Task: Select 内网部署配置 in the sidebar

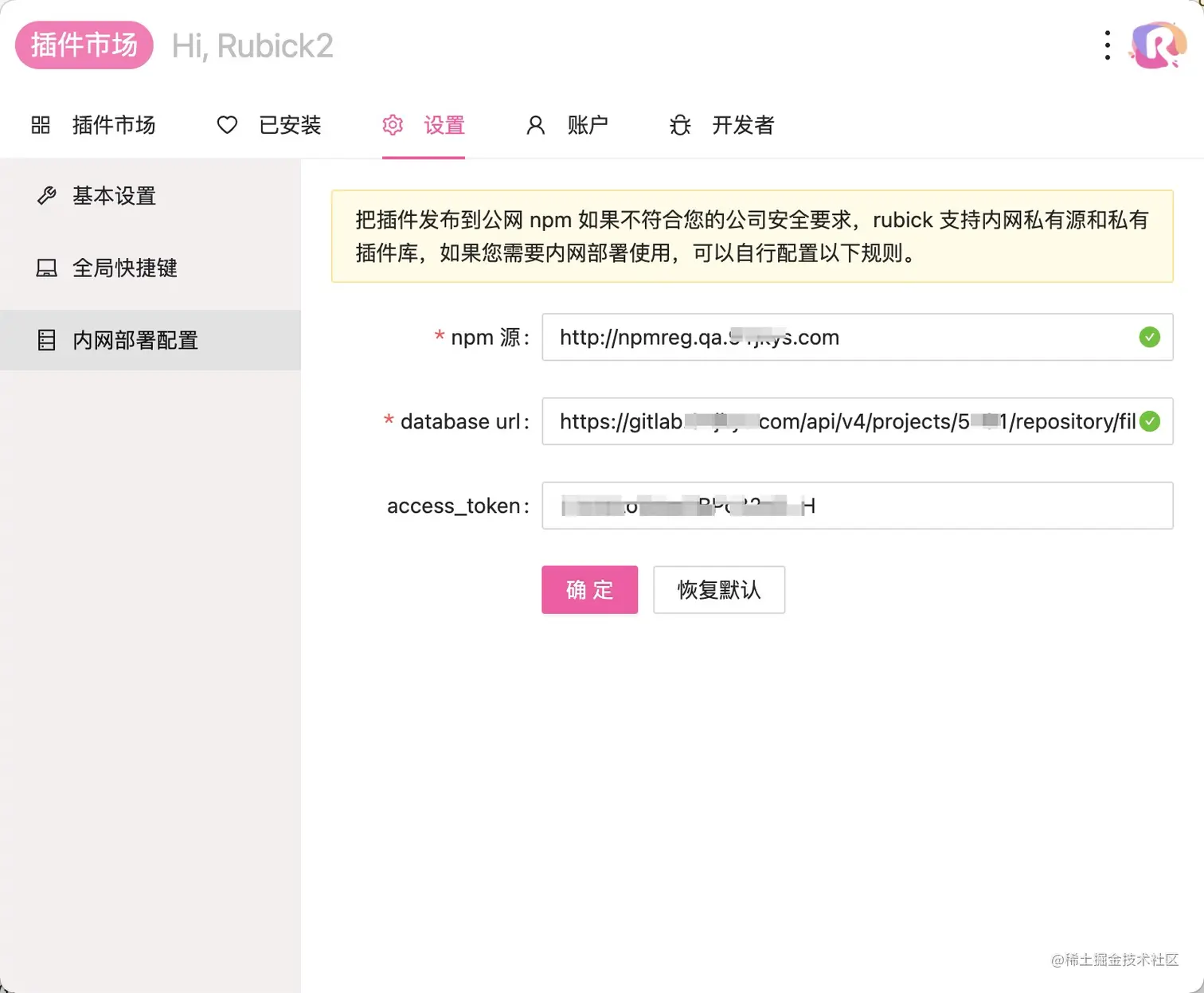Action: [x=150, y=340]
